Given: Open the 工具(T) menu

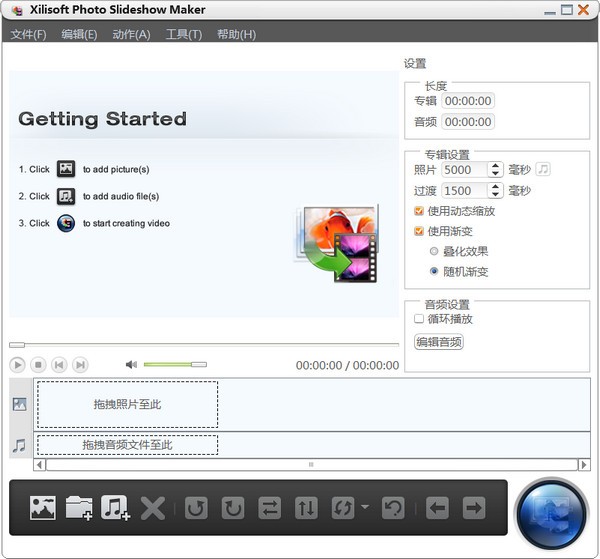Looking at the screenshot, I should [x=183, y=34].
